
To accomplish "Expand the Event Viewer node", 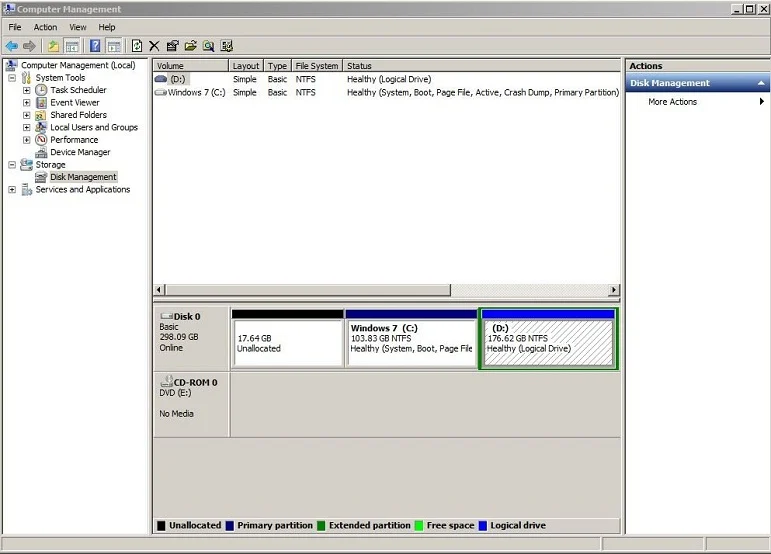I will tap(27, 102).
